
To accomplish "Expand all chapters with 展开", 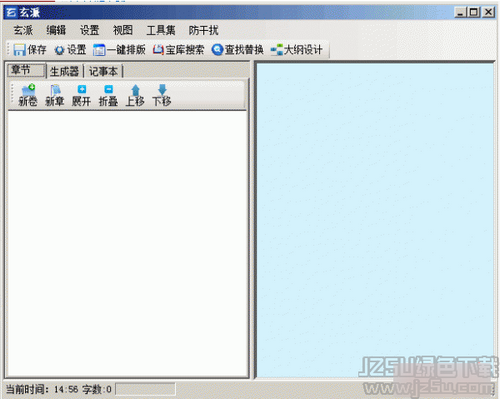I will coord(81,95).
